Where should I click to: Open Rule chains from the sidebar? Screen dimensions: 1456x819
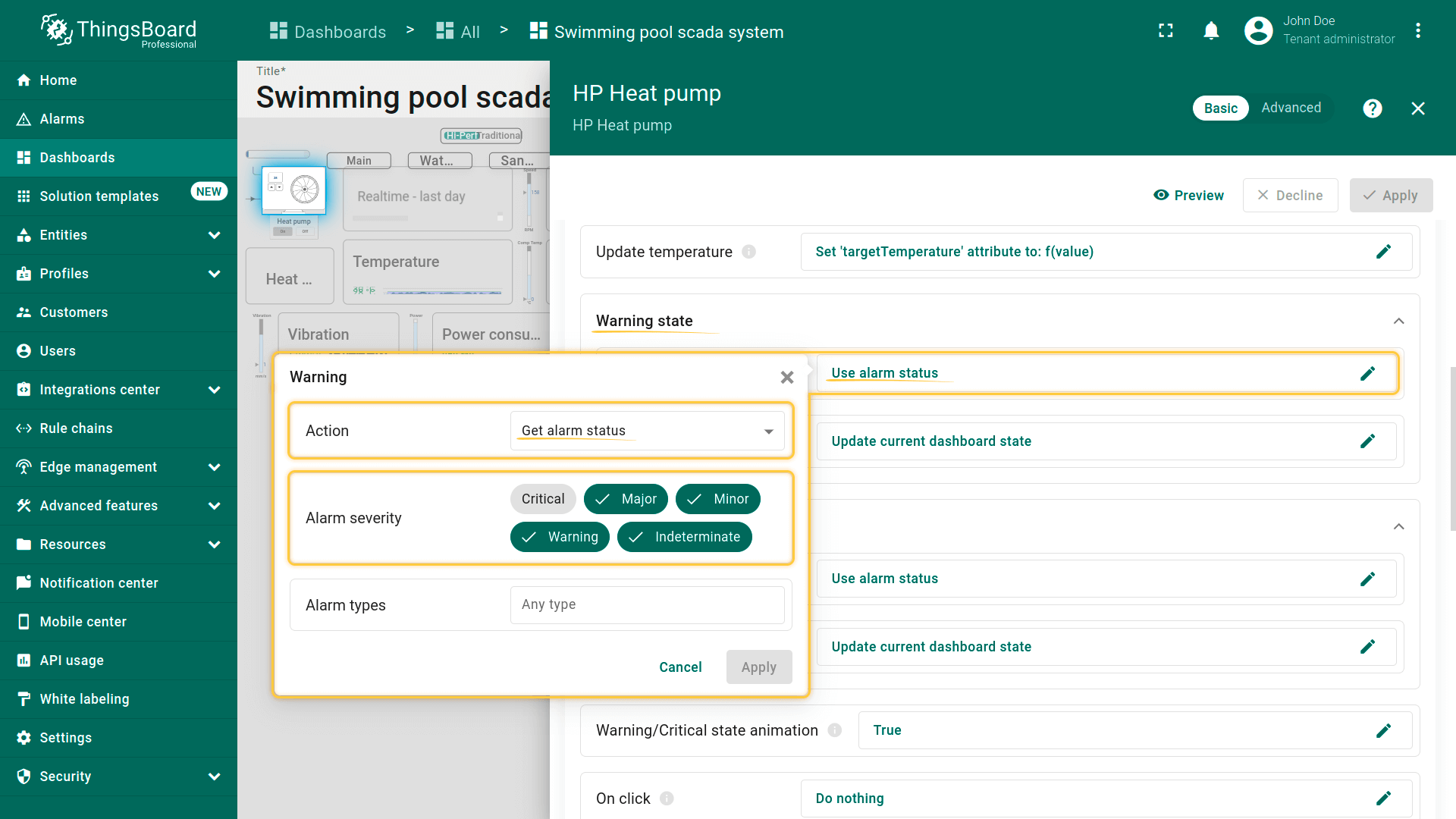(x=76, y=428)
